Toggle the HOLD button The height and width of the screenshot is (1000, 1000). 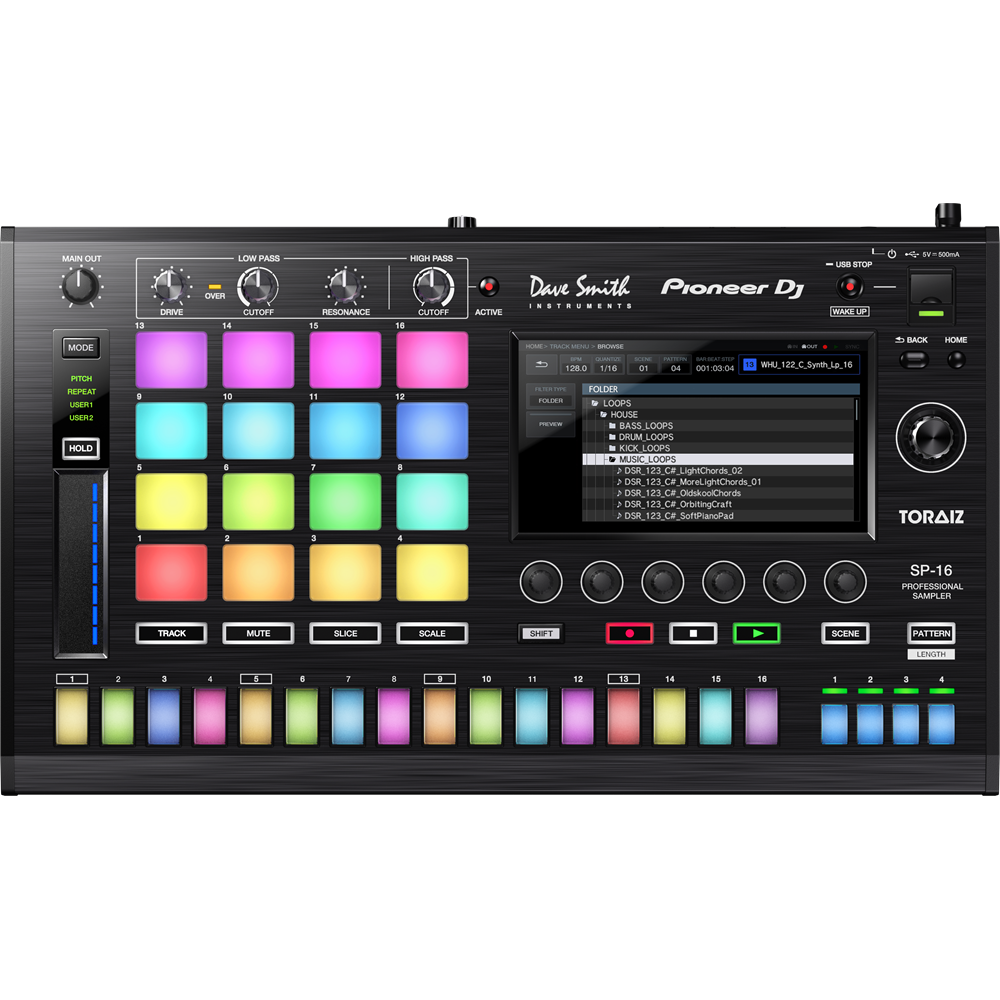point(81,448)
